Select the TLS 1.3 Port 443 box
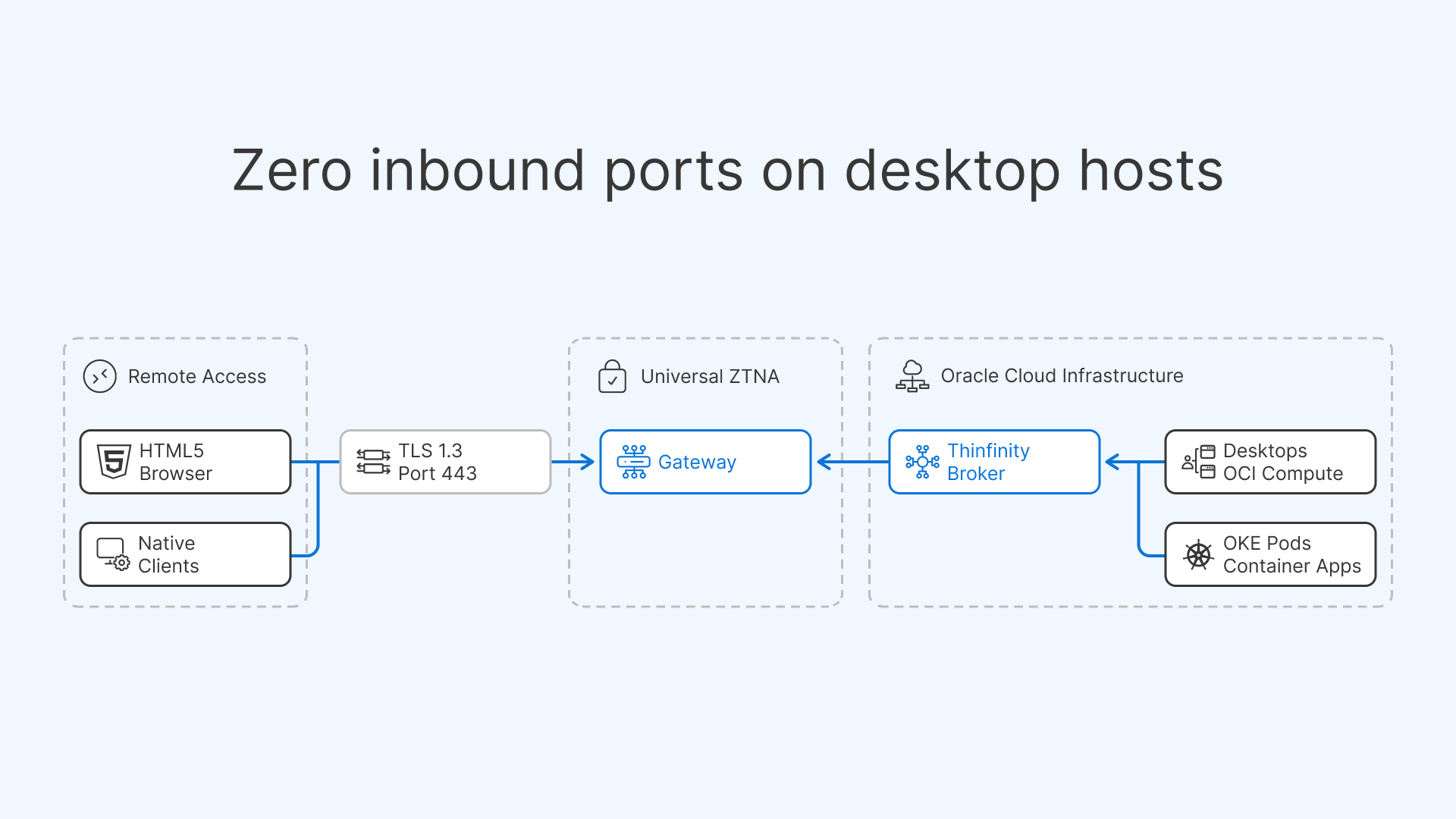Viewport: 1456px width, 819px height. pos(446,462)
